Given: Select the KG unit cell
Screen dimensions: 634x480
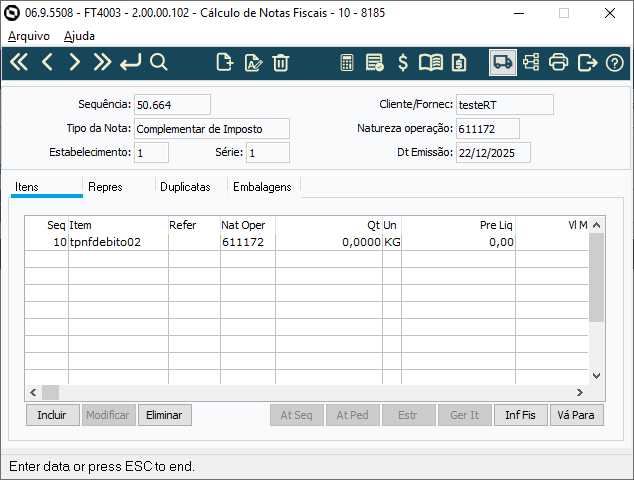Looking at the screenshot, I should [x=392, y=242].
